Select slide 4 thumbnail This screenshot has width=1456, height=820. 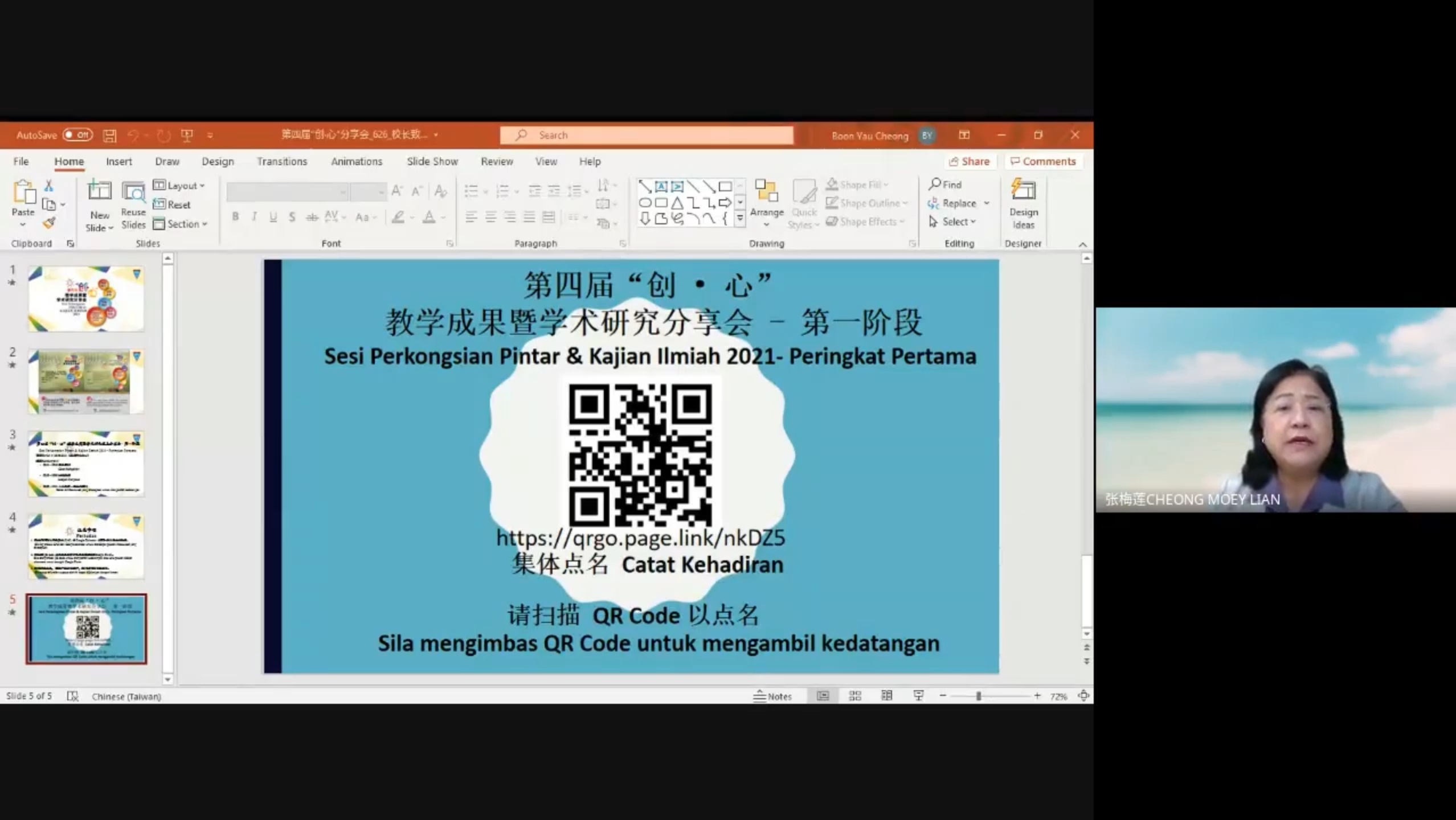pos(86,546)
